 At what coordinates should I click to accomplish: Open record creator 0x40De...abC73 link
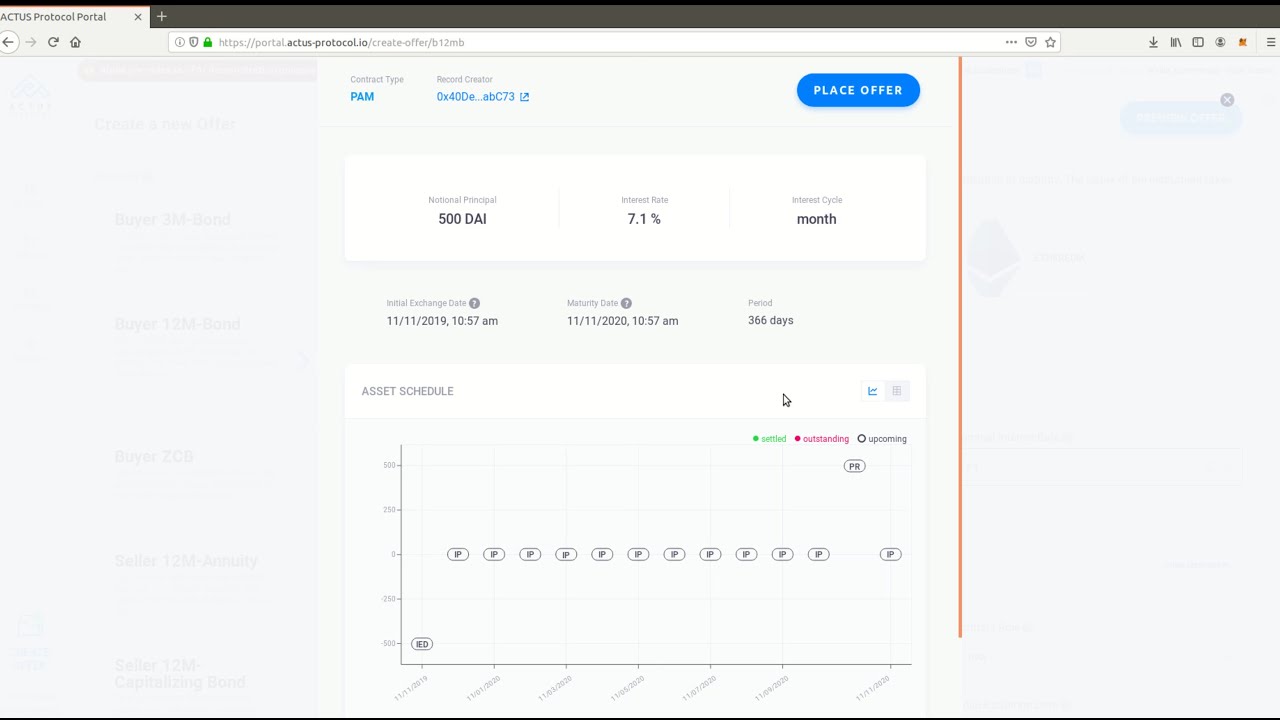(476, 97)
